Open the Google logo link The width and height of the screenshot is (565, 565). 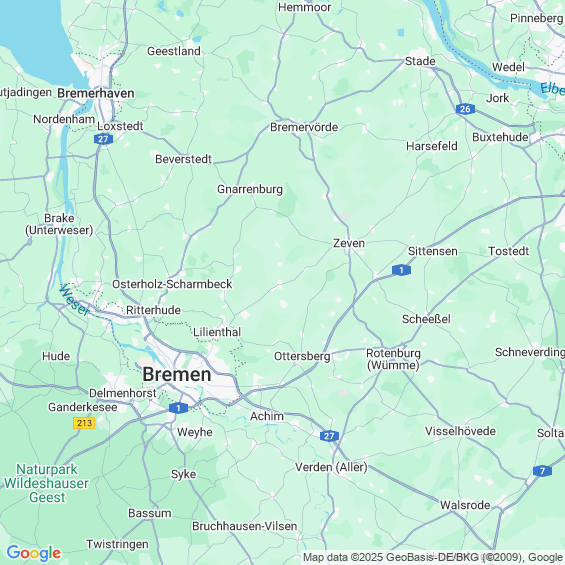34,553
